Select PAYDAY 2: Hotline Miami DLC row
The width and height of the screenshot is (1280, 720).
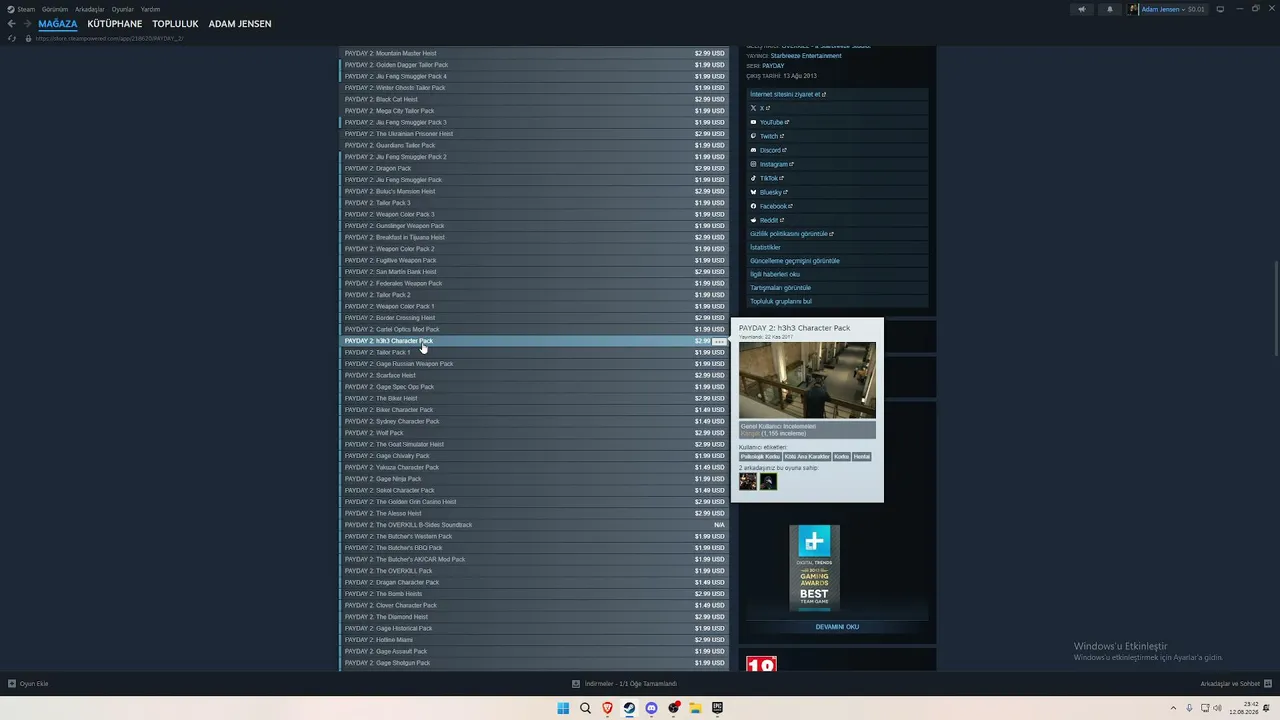(x=535, y=640)
